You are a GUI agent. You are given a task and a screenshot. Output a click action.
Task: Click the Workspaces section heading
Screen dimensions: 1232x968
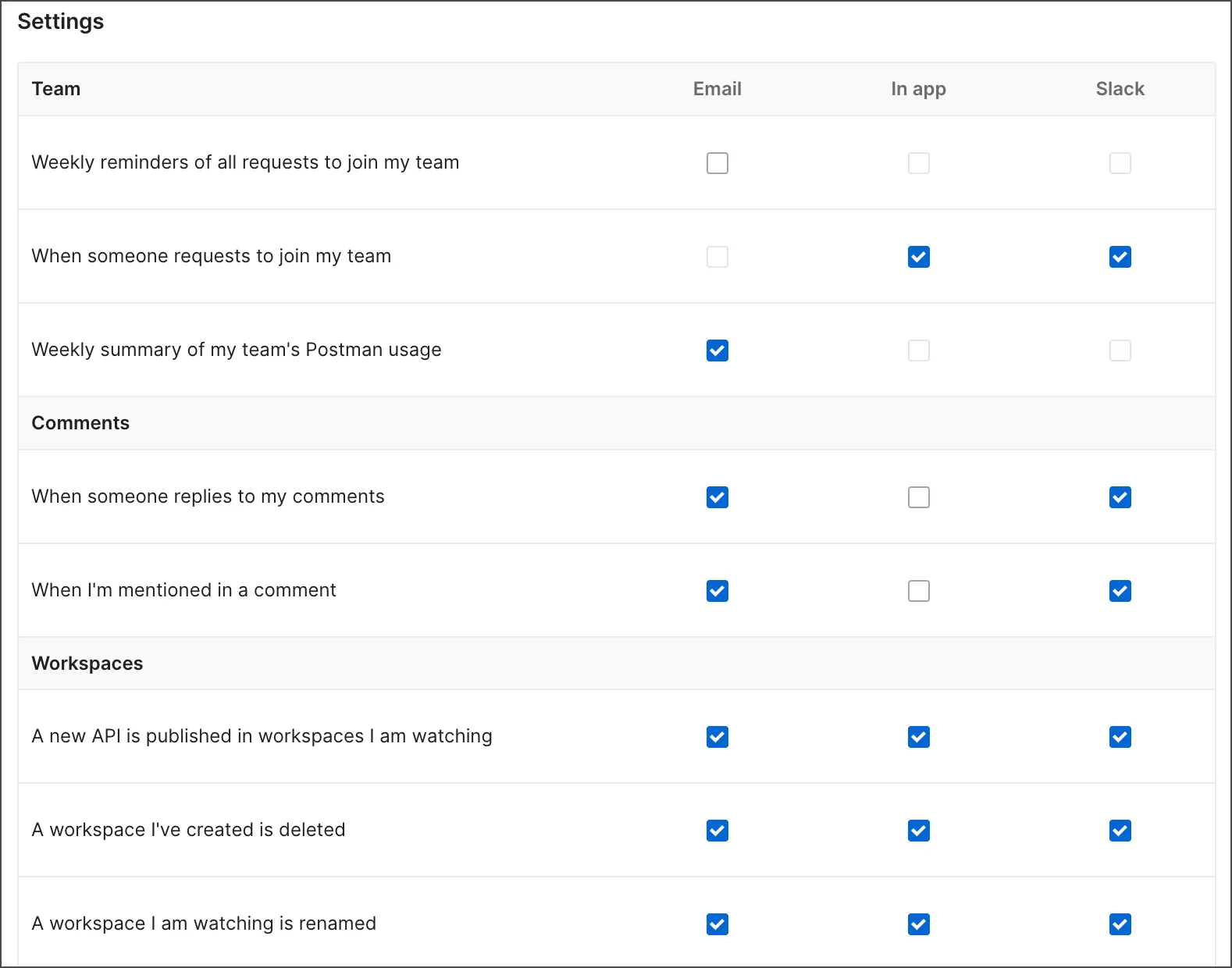coord(87,664)
